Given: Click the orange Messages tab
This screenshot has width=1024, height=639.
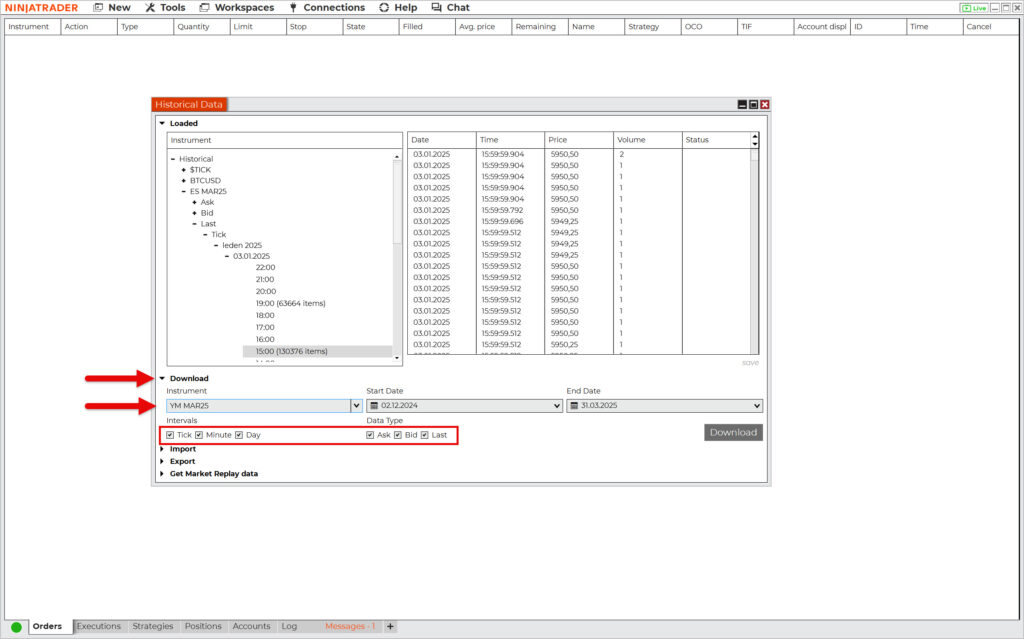Looking at the screenshot, I should coord(349,626).
